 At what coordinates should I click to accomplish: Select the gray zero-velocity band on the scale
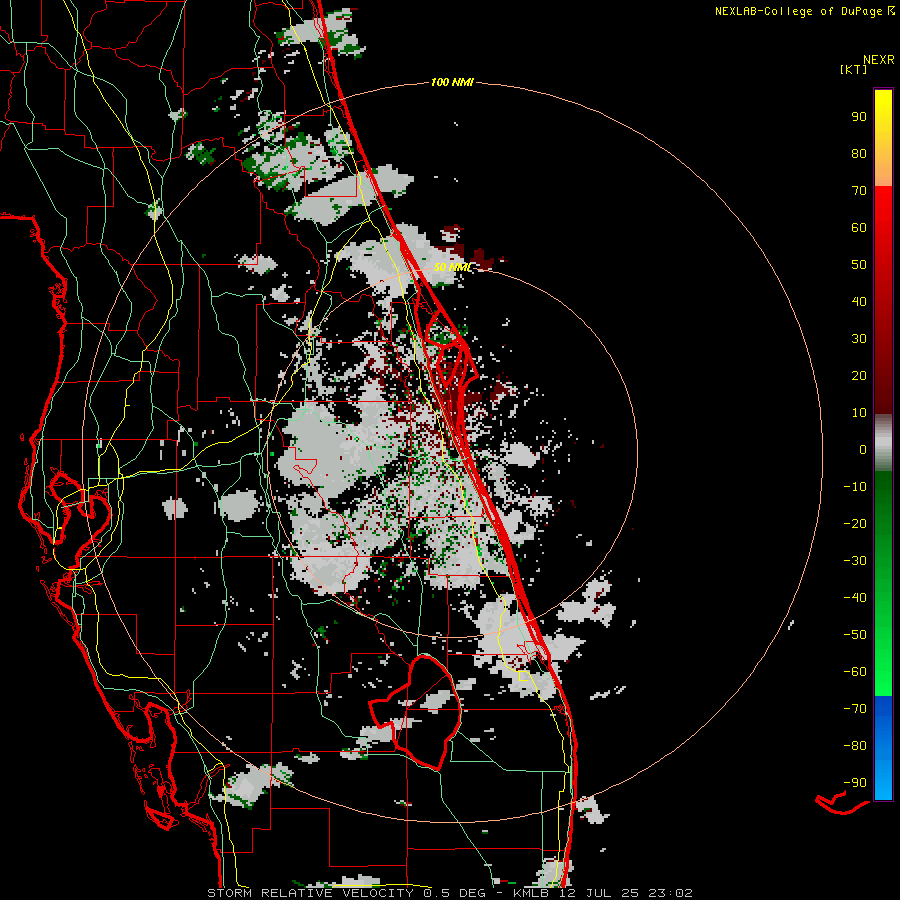coord(883,443)
